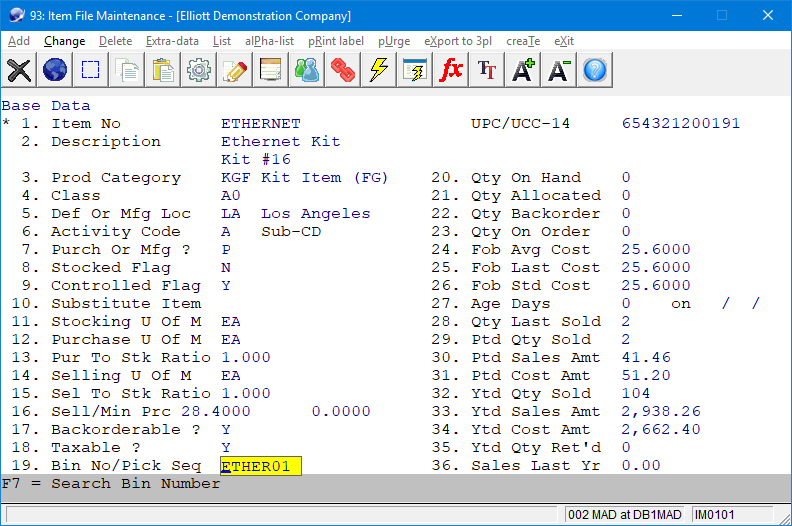Click the Ptd Cost Amt value 51.20
792x526 pixels.
(x=646, y=375)
